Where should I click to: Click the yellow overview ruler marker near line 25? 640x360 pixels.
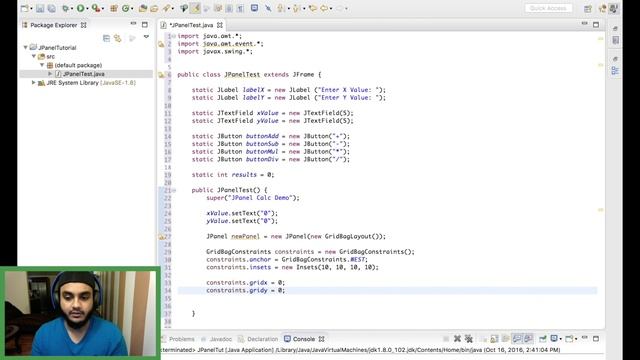click(x=600, y=210)
